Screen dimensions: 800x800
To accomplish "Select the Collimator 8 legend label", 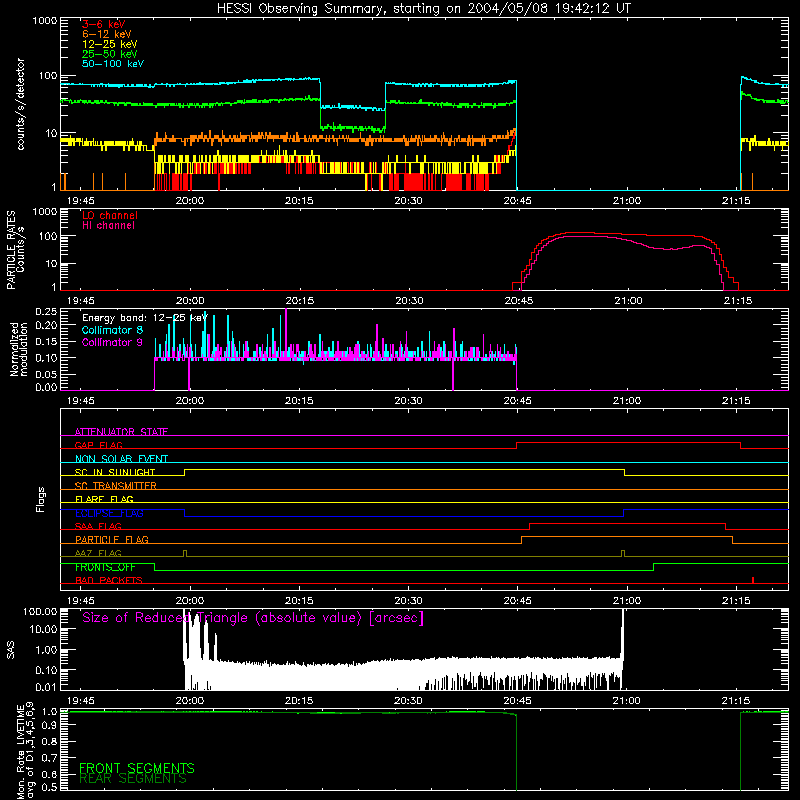I will point(112,330).
